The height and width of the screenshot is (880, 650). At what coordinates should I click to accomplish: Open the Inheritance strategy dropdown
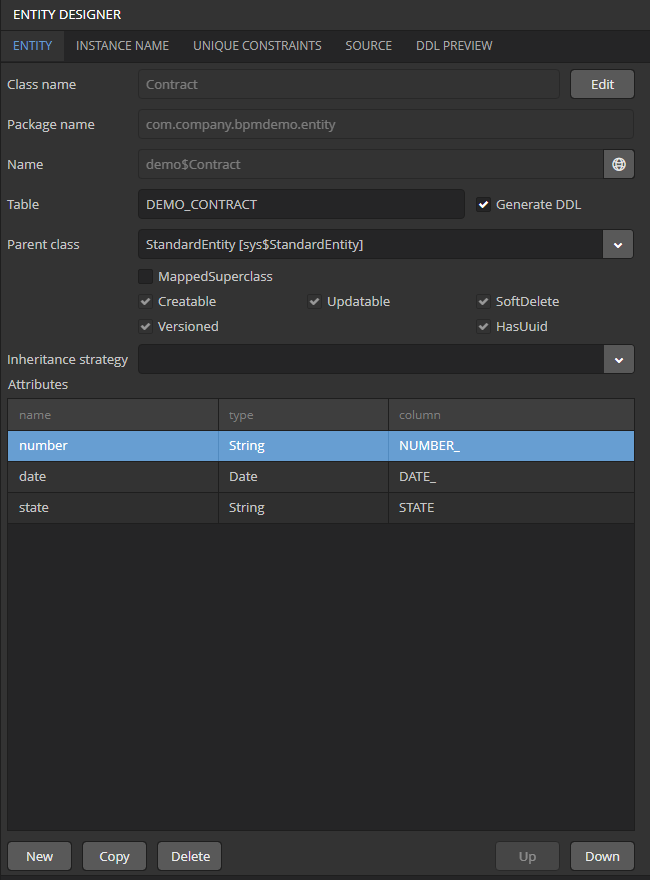pos(618,357)
